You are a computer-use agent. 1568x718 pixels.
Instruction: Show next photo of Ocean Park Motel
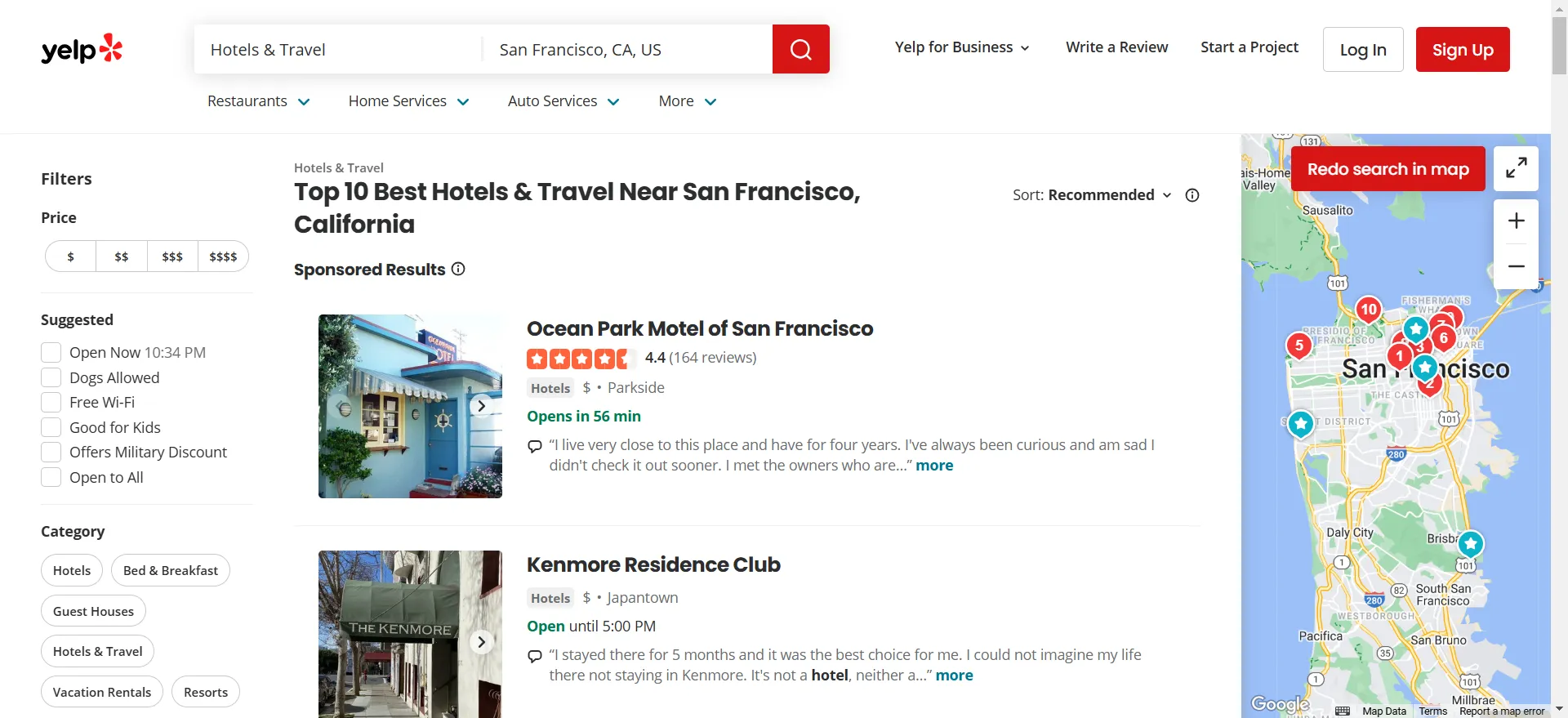(x=482, y=406)
